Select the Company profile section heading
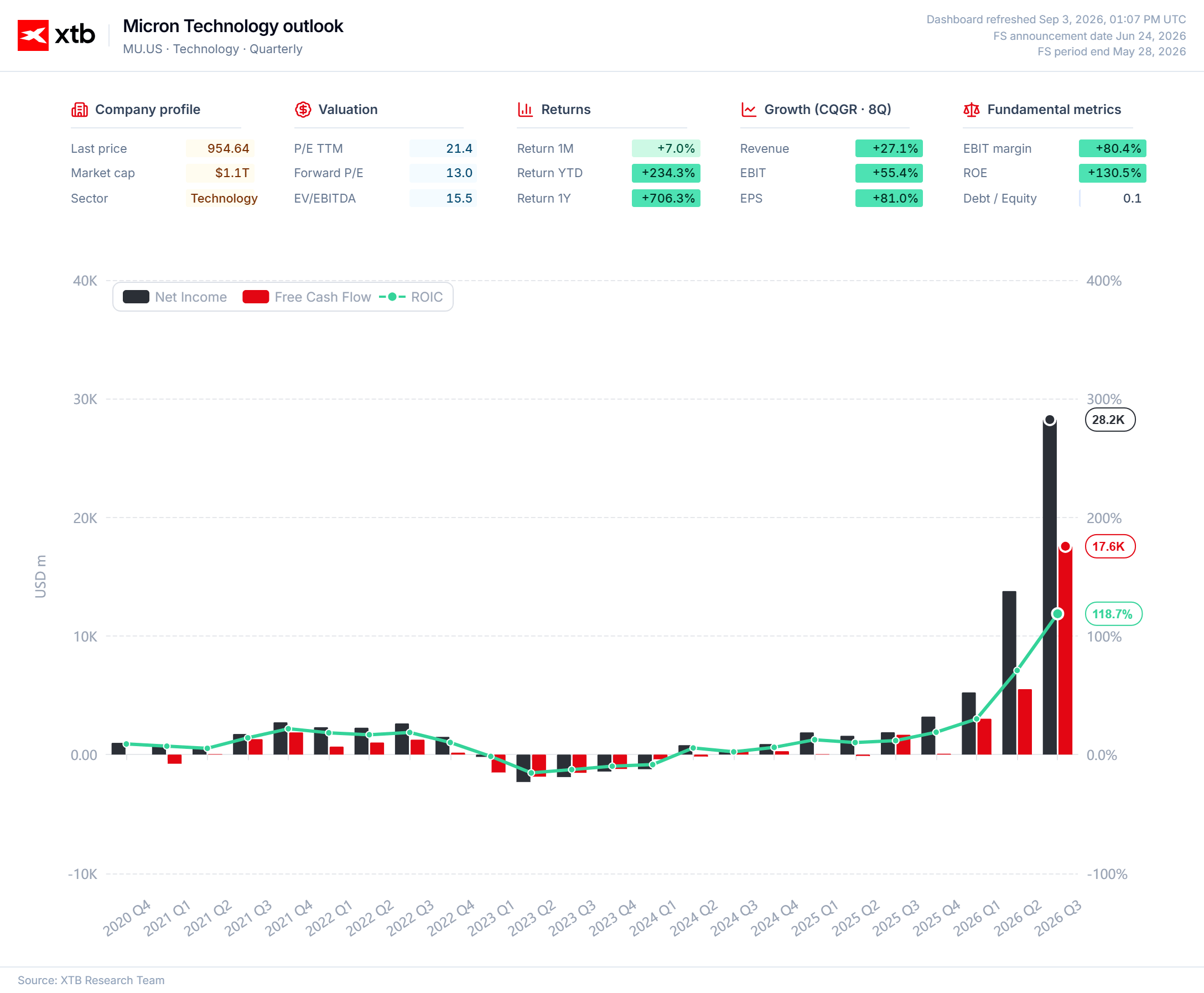Screen dimensions: 1204x993 pyautogui.click(x=148, y=109)
